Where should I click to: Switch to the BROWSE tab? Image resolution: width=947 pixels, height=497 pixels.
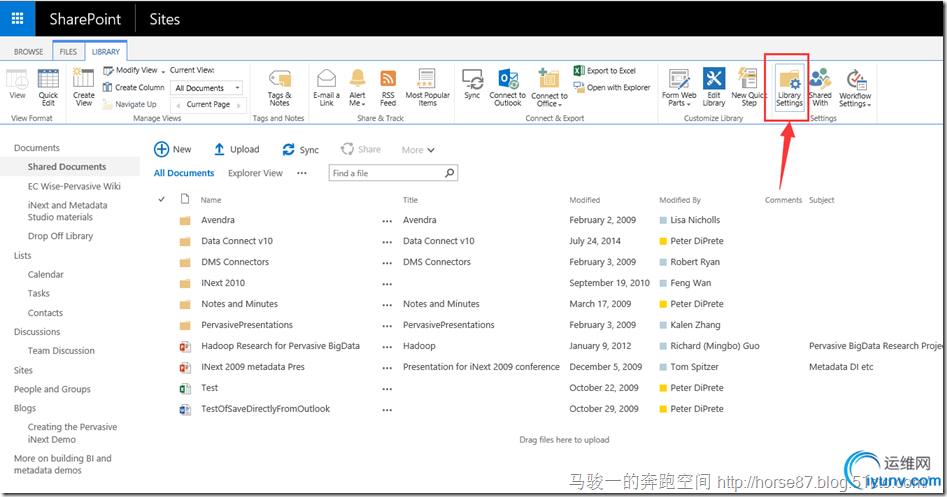click(28, 52)
